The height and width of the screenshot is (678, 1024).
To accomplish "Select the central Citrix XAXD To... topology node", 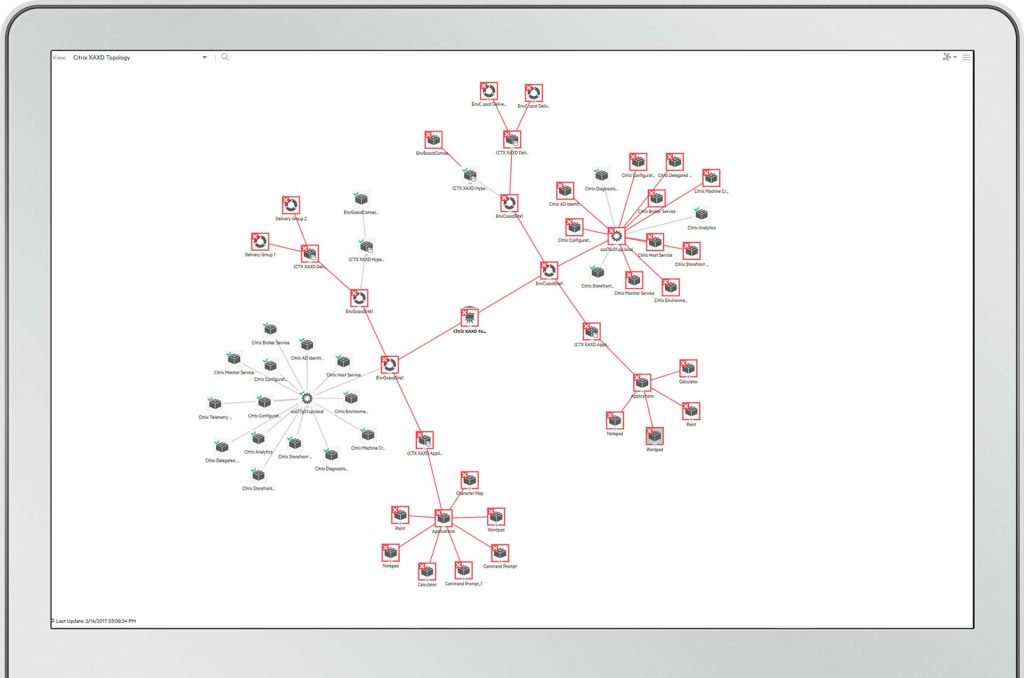I will pos(469,317).
